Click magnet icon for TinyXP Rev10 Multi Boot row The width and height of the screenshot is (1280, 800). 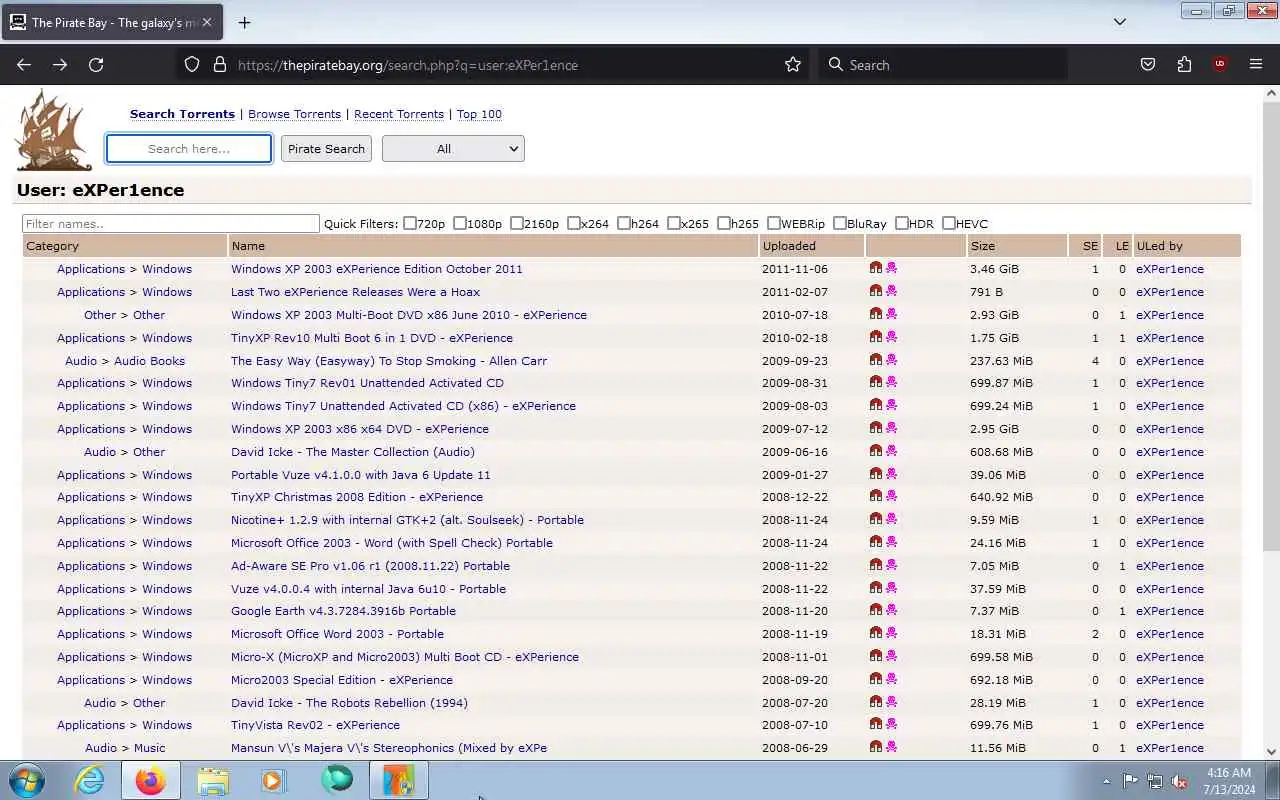[x=876, y=337]
